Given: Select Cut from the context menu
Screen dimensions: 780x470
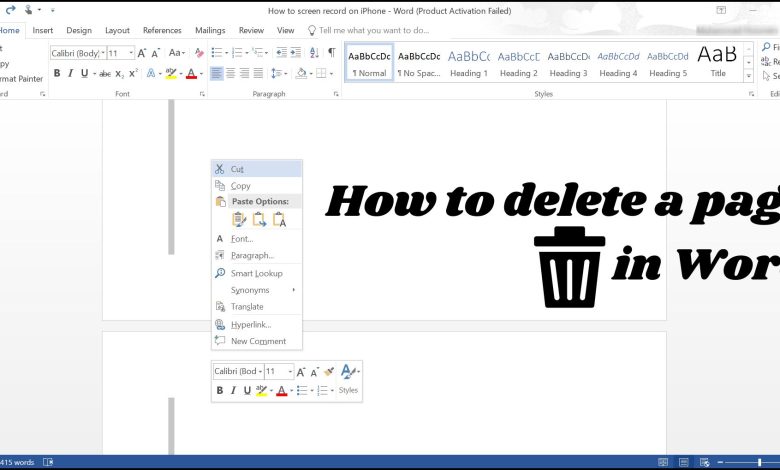Looking at the screenshot, I should pos(237,169).
